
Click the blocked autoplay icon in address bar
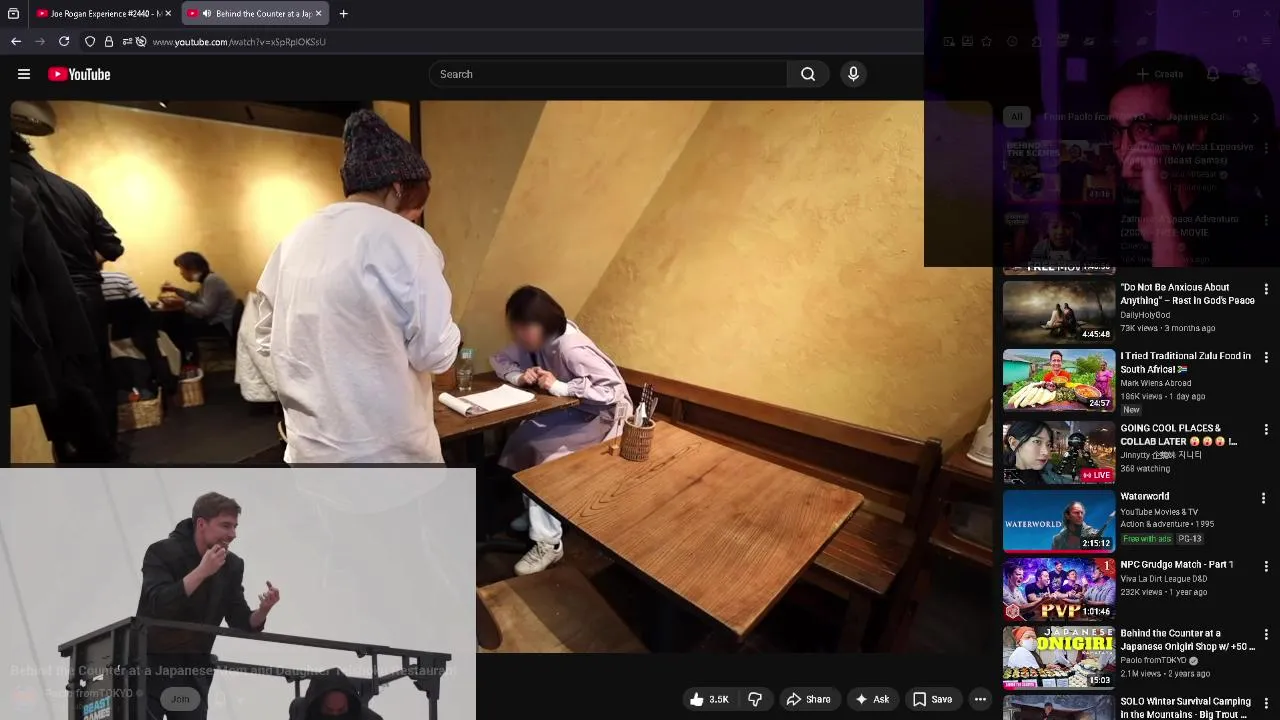[x=141, y=41]
